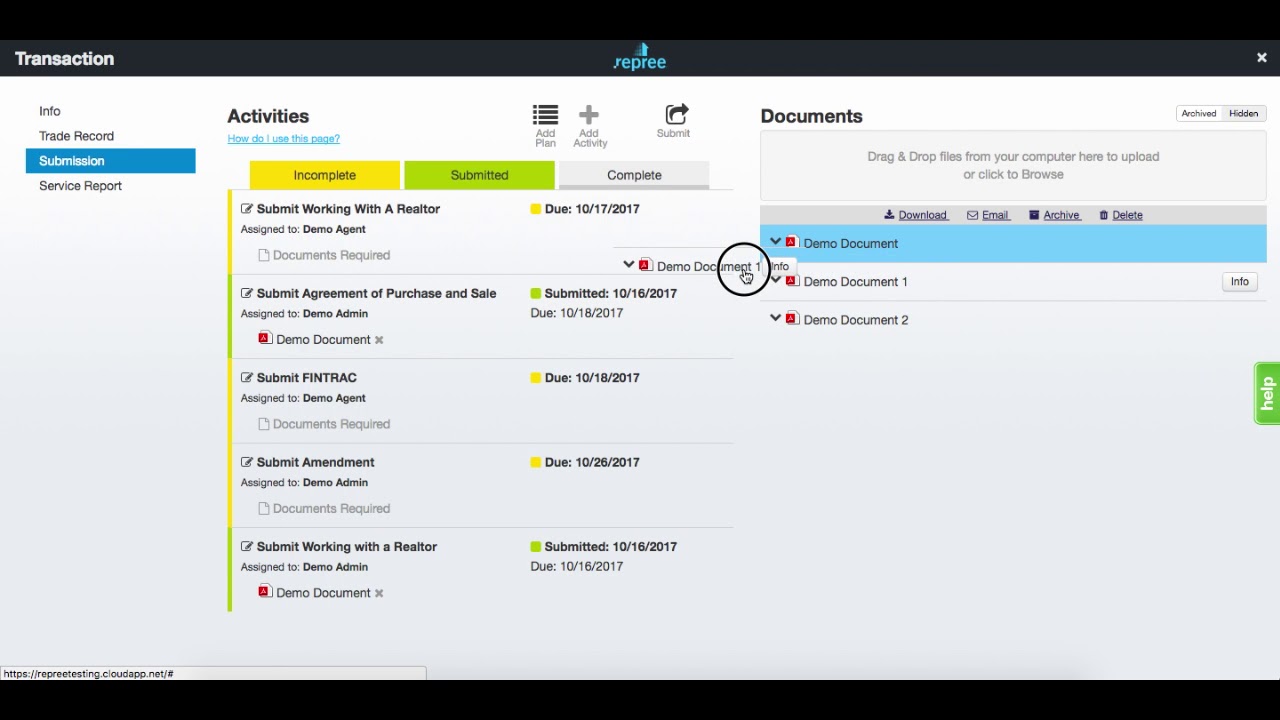This screenshot has width=1280, height=720.
Task: Open 'How do I use this page?' link
Action: click(x=284, y=139)
